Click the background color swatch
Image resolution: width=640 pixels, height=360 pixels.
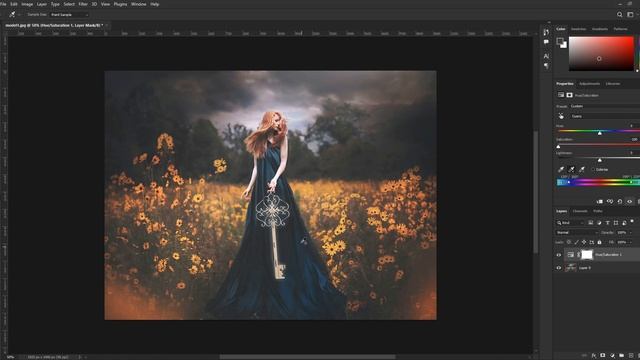click(564, 45)
